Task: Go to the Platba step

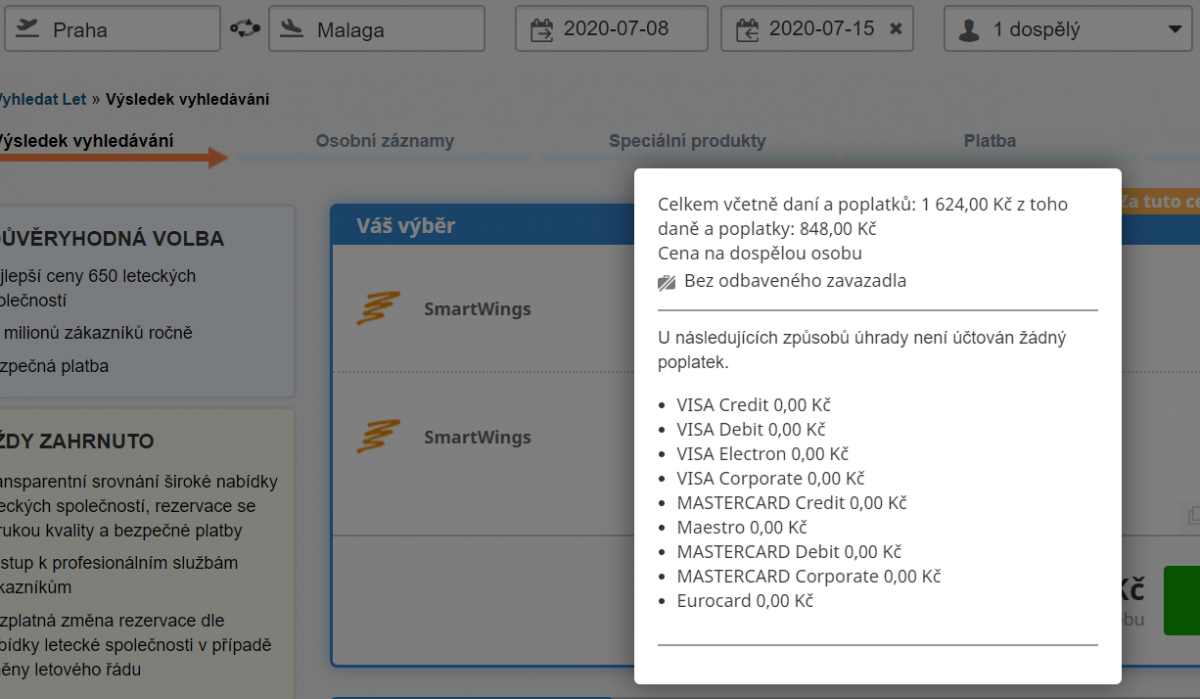Action: point(989,141)
